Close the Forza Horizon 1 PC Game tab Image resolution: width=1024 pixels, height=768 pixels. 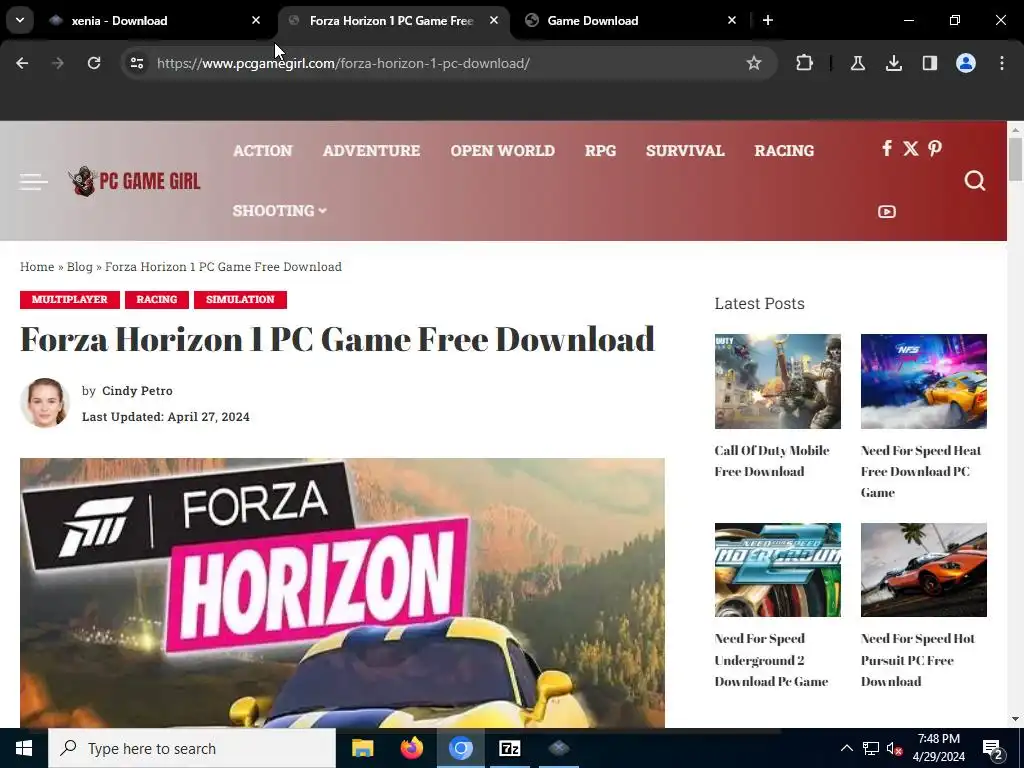click(x=494, y=20)
